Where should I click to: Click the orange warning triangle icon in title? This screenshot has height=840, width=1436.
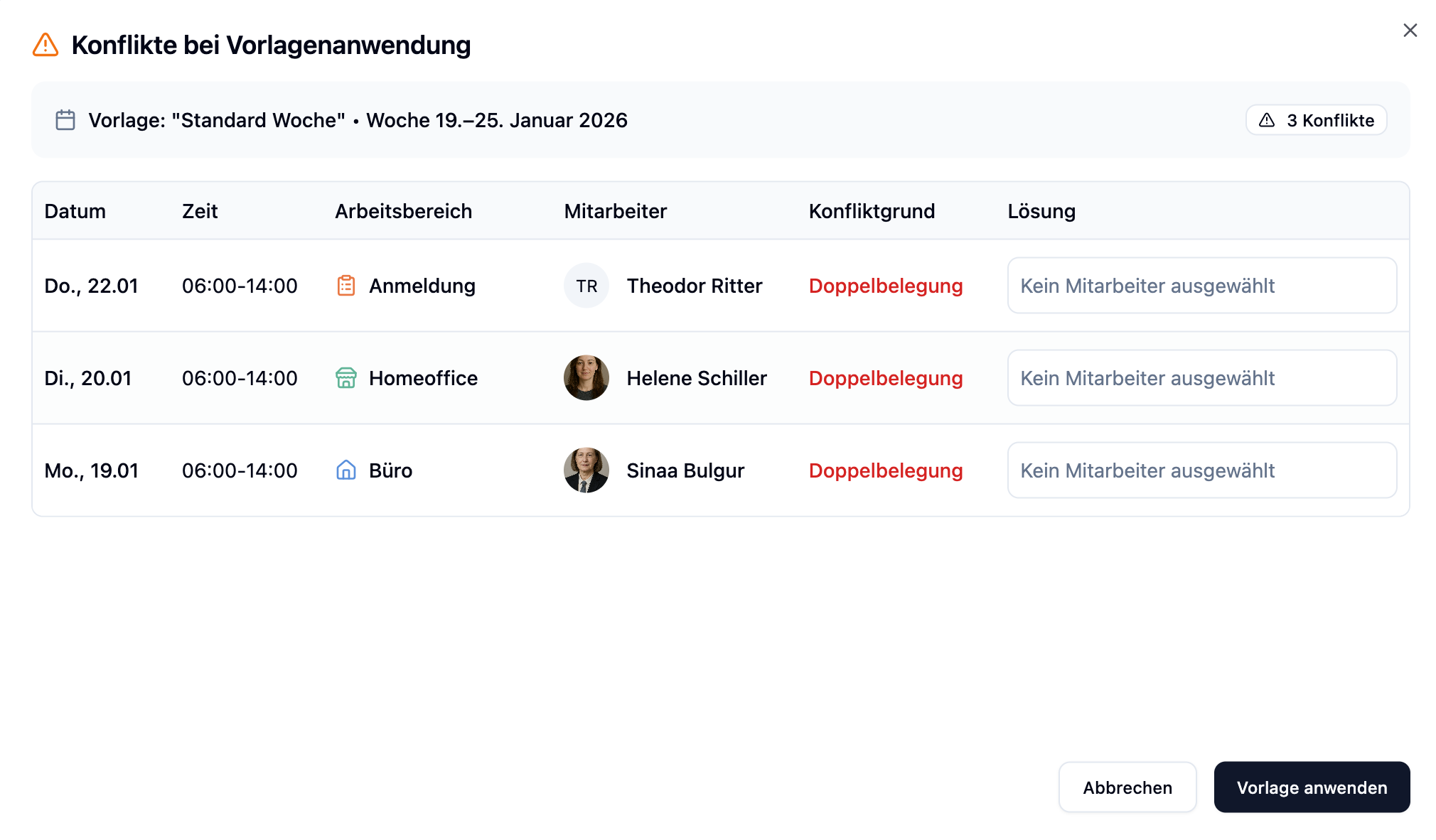point(45,45)
